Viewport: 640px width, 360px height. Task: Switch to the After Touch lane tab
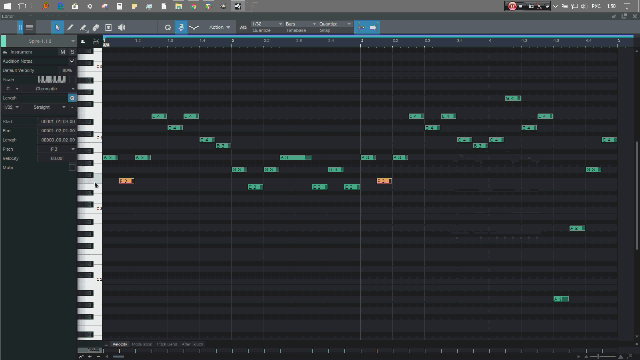click(x=192, y=344)
